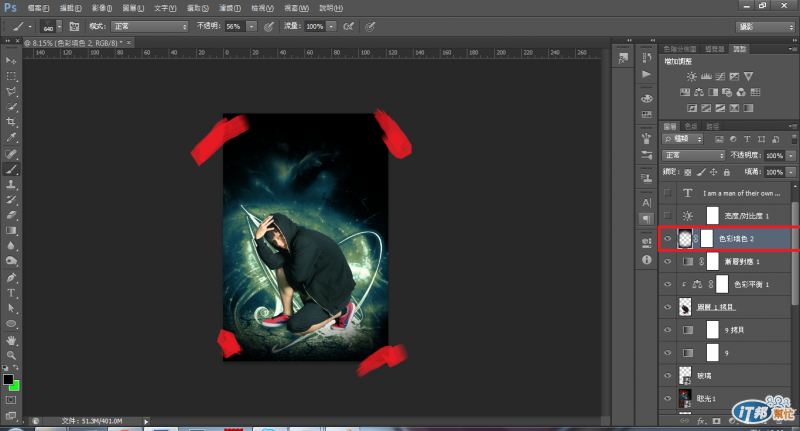Add a Color Balance adjustment from the Adjustments panel

[699, 92]
